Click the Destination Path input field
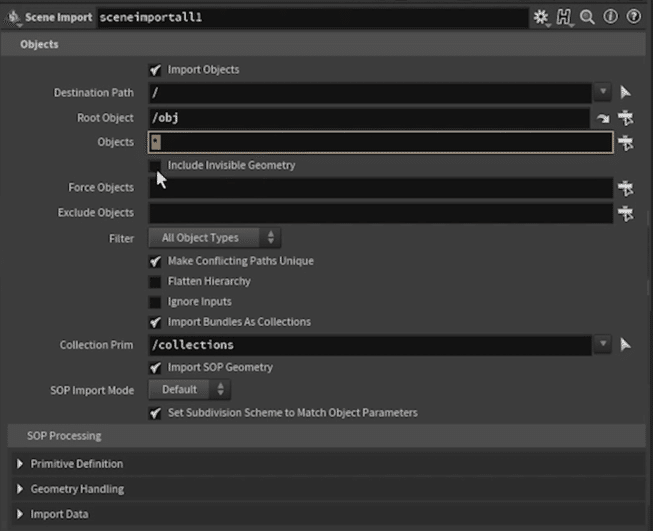This screenshot has width=653, height=531. (x=370, y=92)
